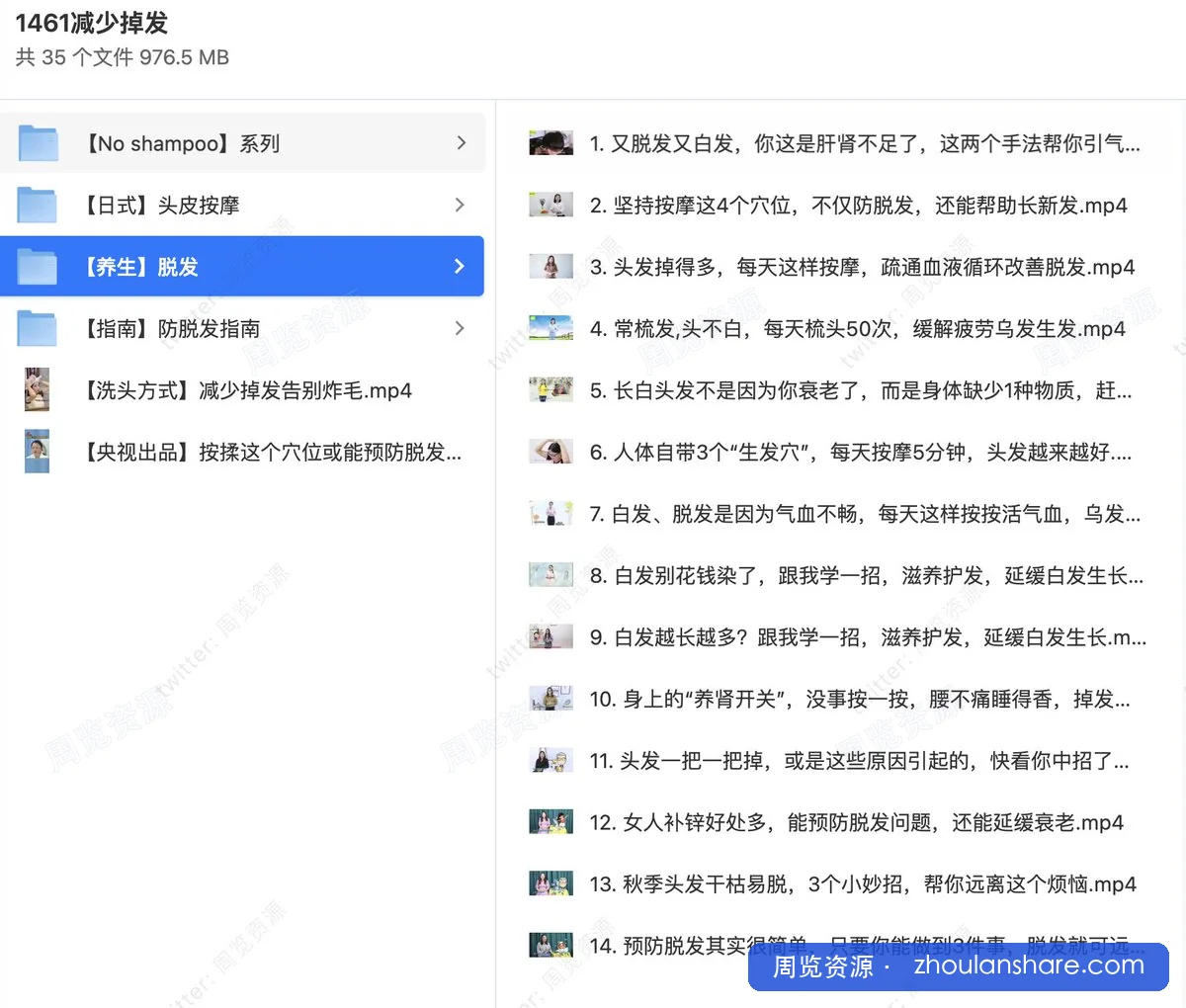Open file 1. 又脱发又白发
This screenshot has width=1186, height=1008.
(865, 144)
